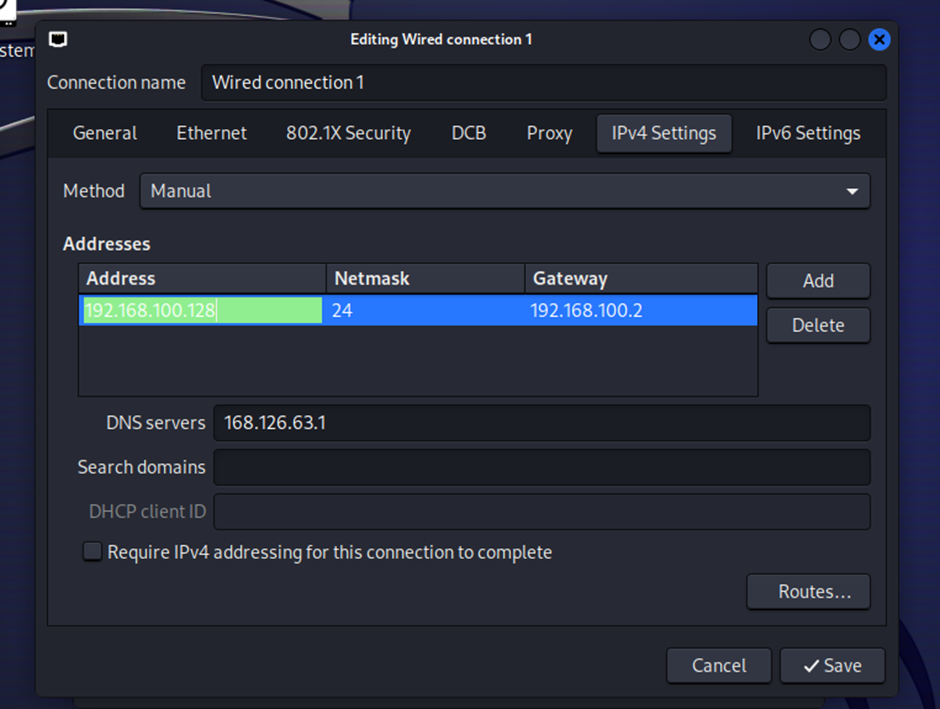
Task: Maximize the Editing Wired connection window
Action: point(849,40)
